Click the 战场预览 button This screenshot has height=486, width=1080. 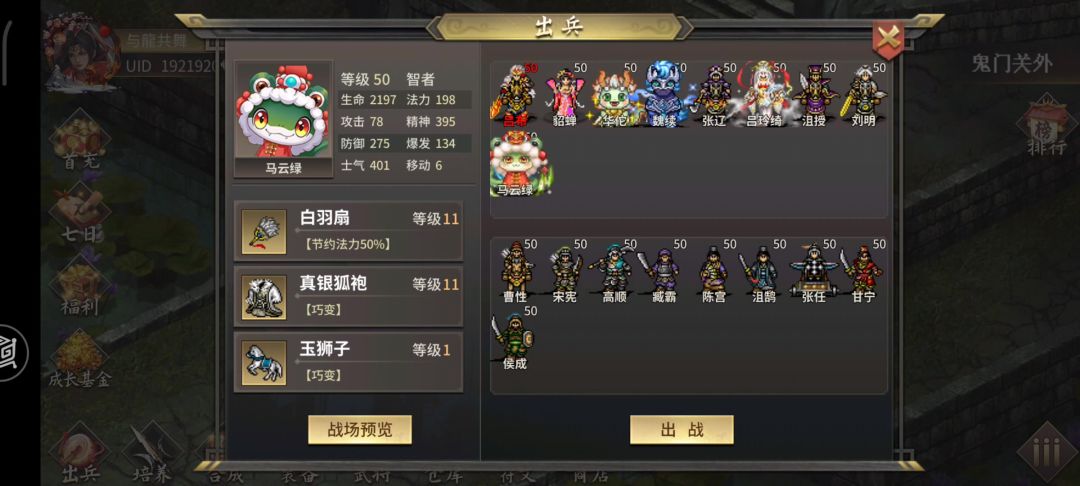(x=360, y=430)
